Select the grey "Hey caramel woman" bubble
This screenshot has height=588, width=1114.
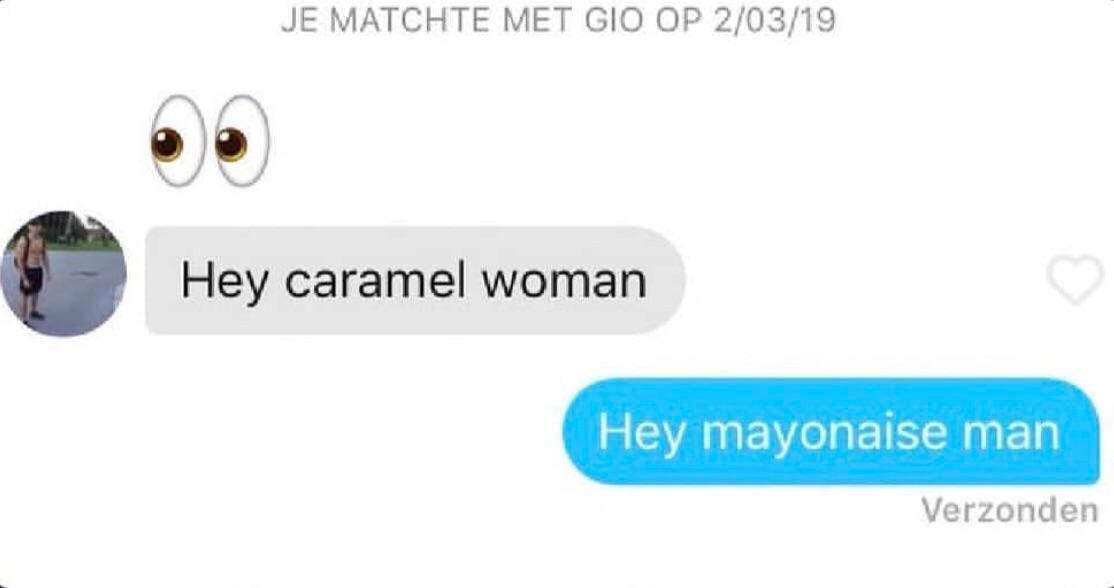click(x=415, y=281)
